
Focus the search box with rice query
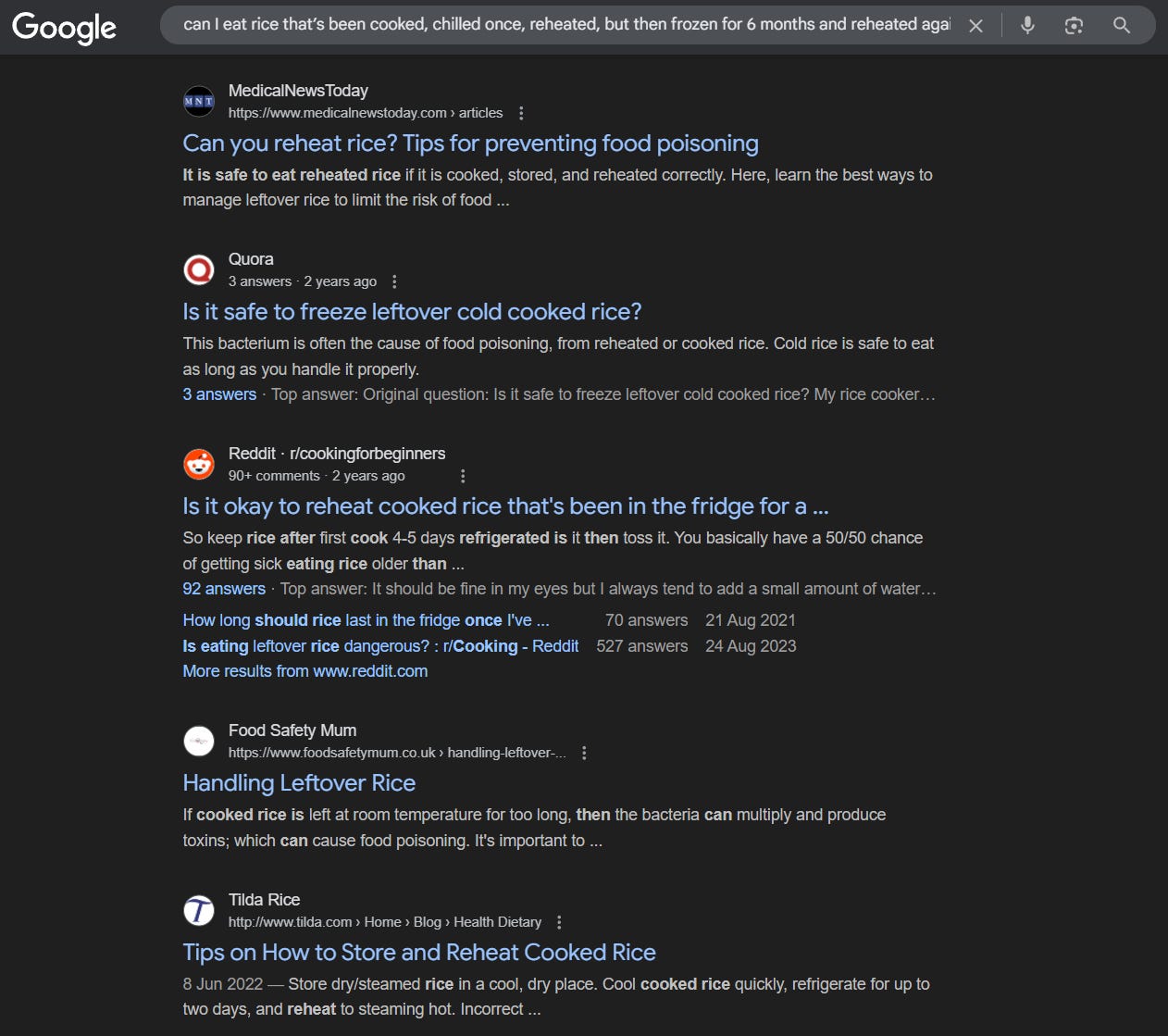point(566,25)
